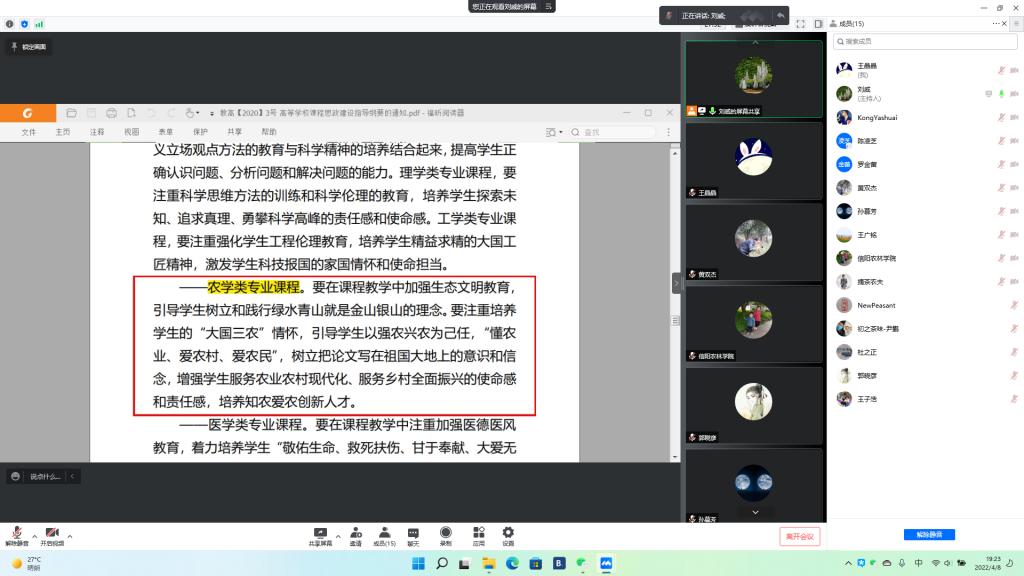This screenshot has height=576, width=1024.
Task: Open the 聊天 chat icon
Action: (x=413, y=534)
